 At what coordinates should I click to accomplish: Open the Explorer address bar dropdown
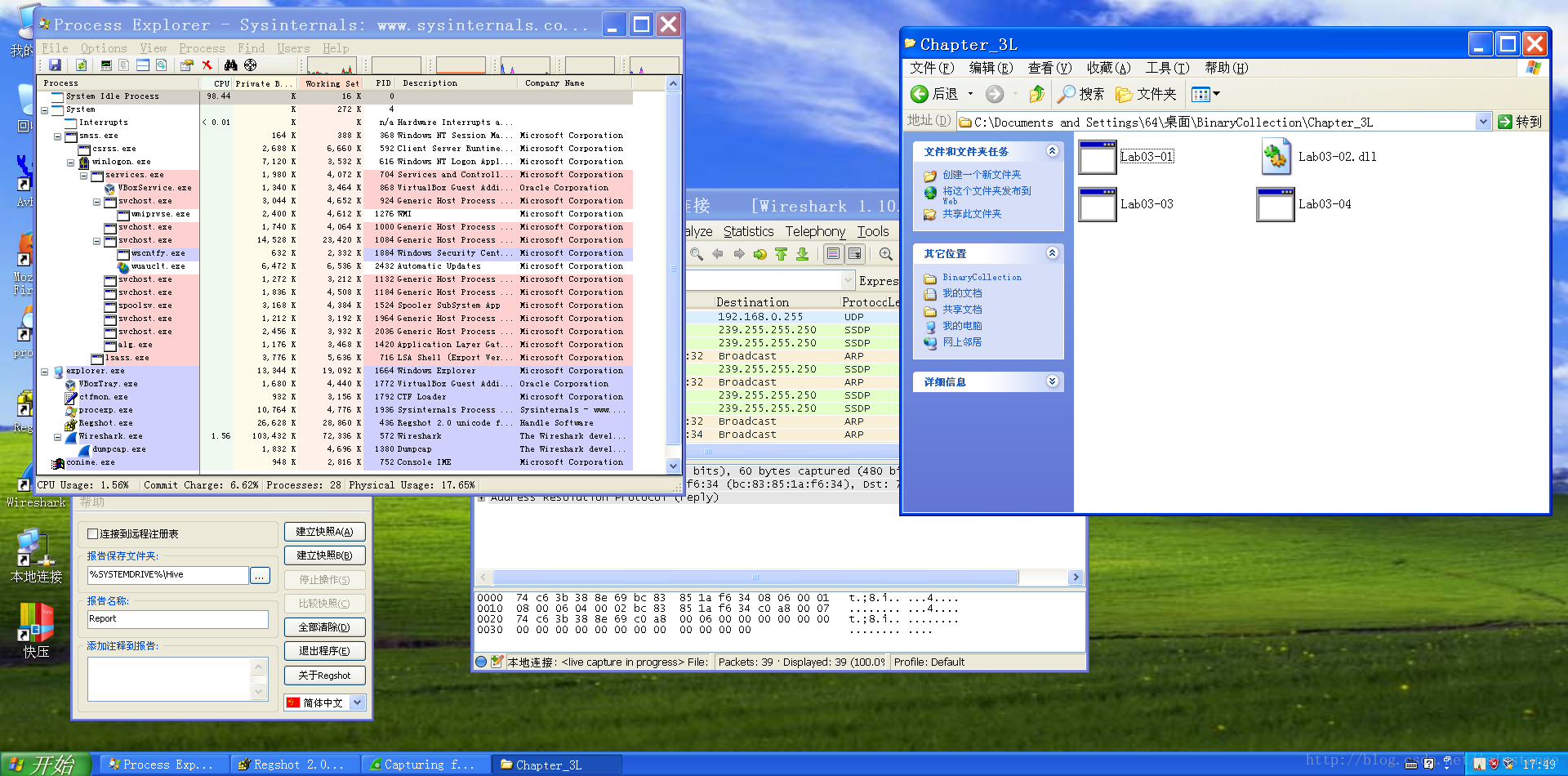tap(1483, 122)
